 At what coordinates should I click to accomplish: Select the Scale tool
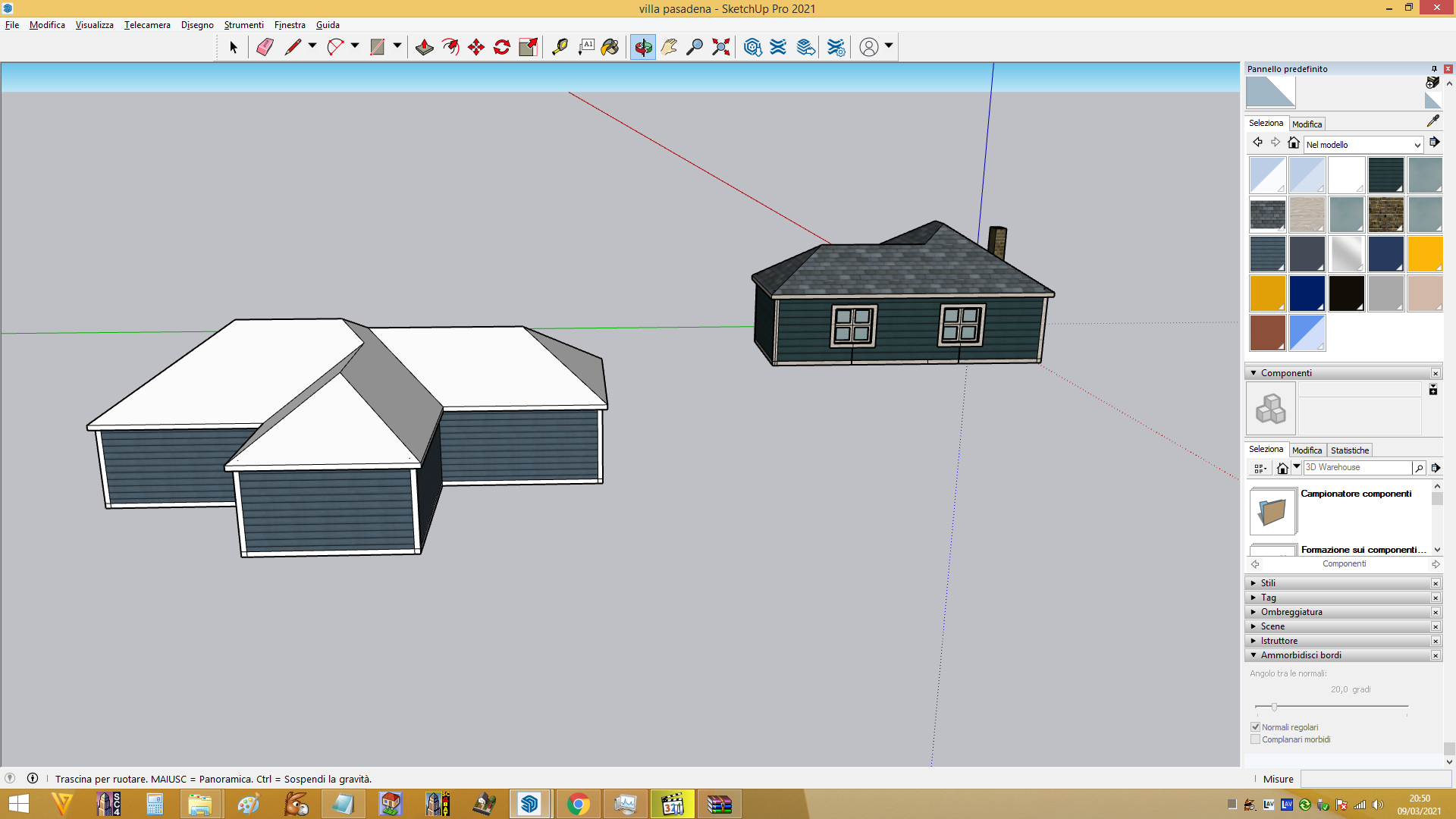529,47
